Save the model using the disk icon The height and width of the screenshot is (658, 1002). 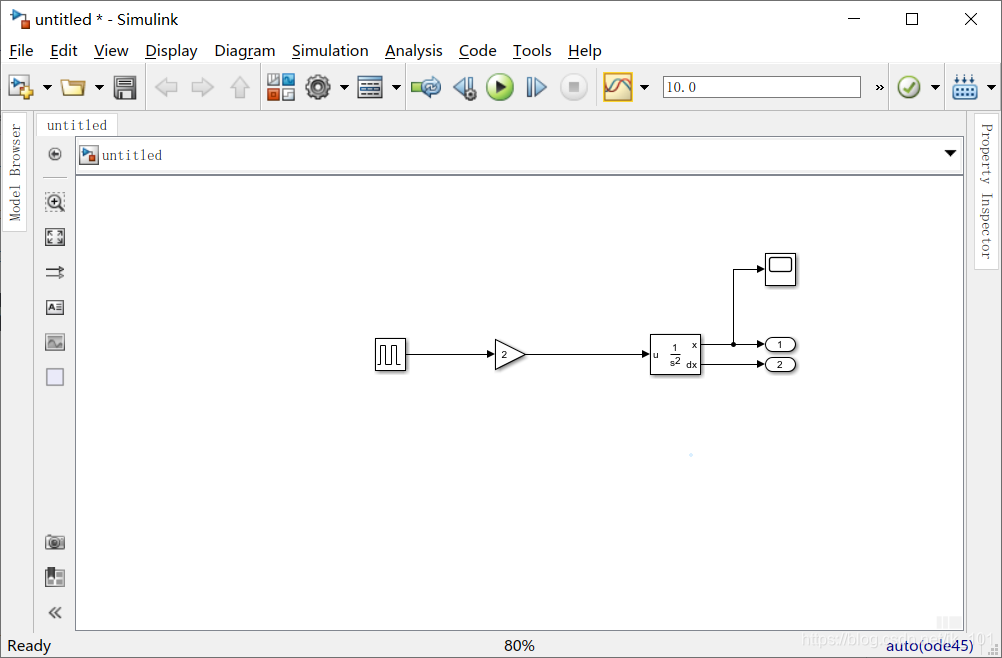124,87
